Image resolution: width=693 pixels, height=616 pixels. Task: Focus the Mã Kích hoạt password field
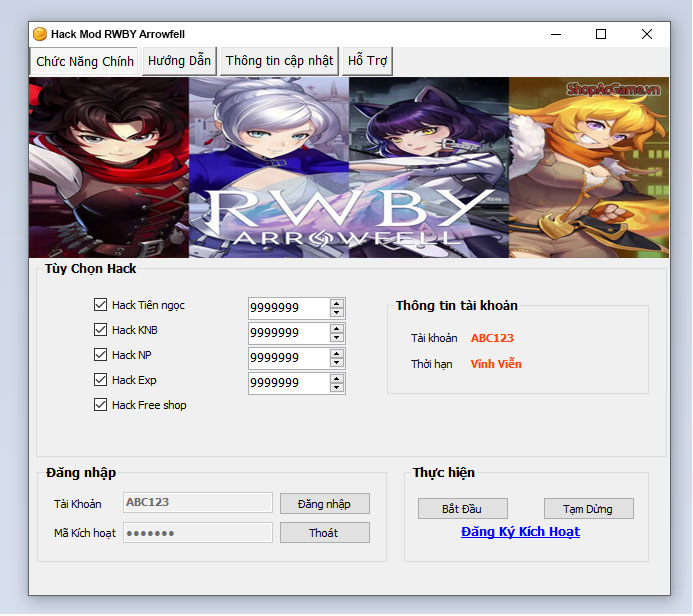pos(198,532)
